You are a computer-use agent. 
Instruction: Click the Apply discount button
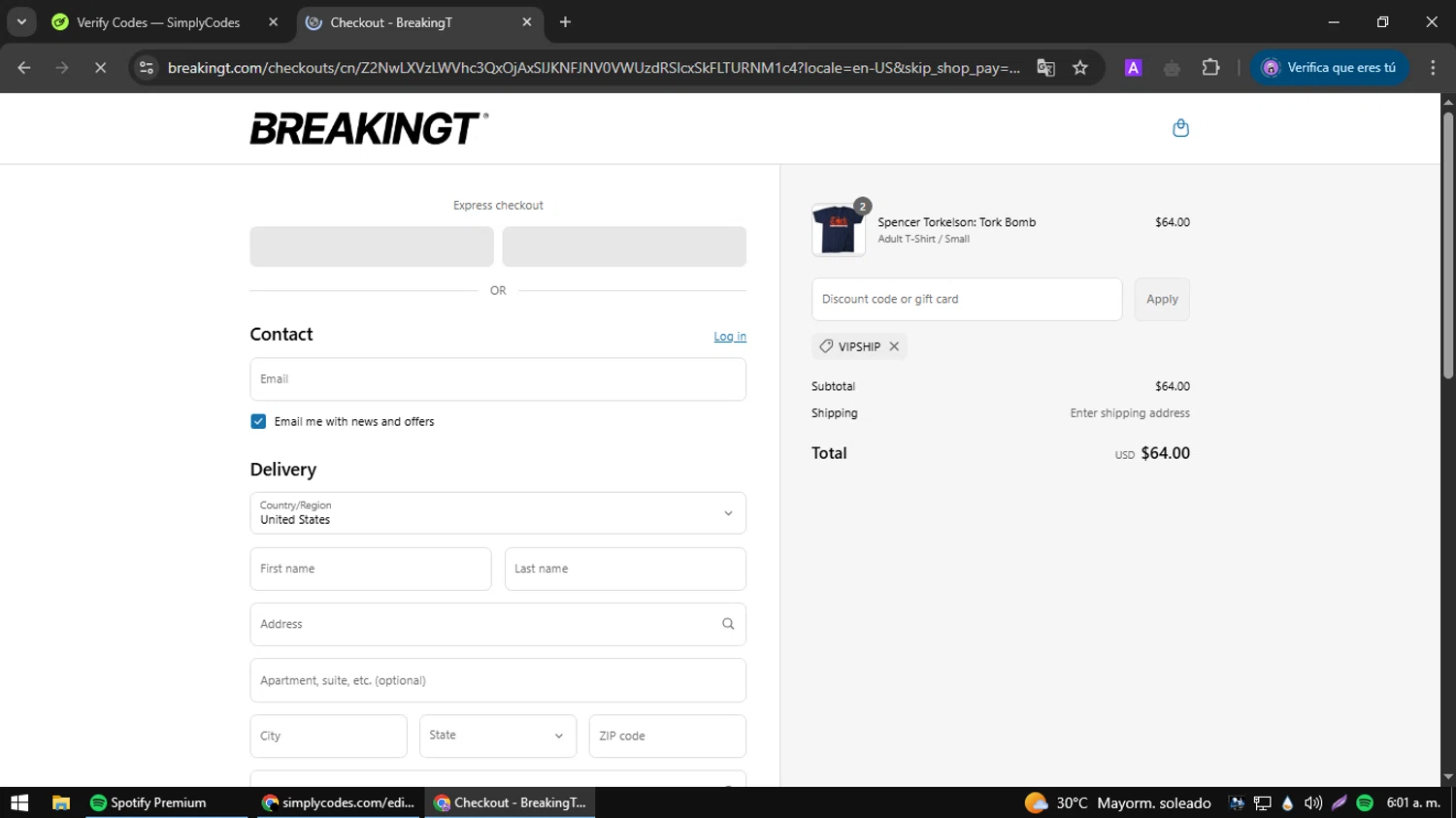pyautogui.click(x=1162, y=299)
